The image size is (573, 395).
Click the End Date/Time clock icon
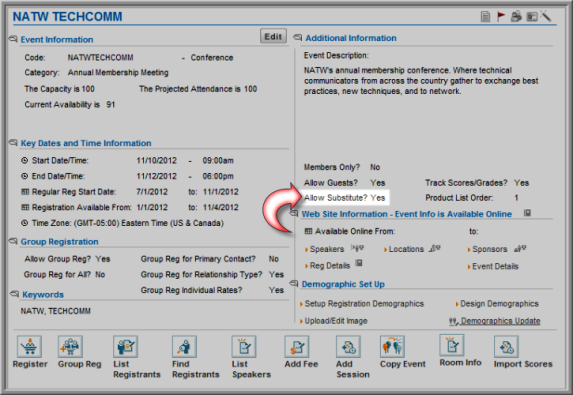click(x=24, y=176)
